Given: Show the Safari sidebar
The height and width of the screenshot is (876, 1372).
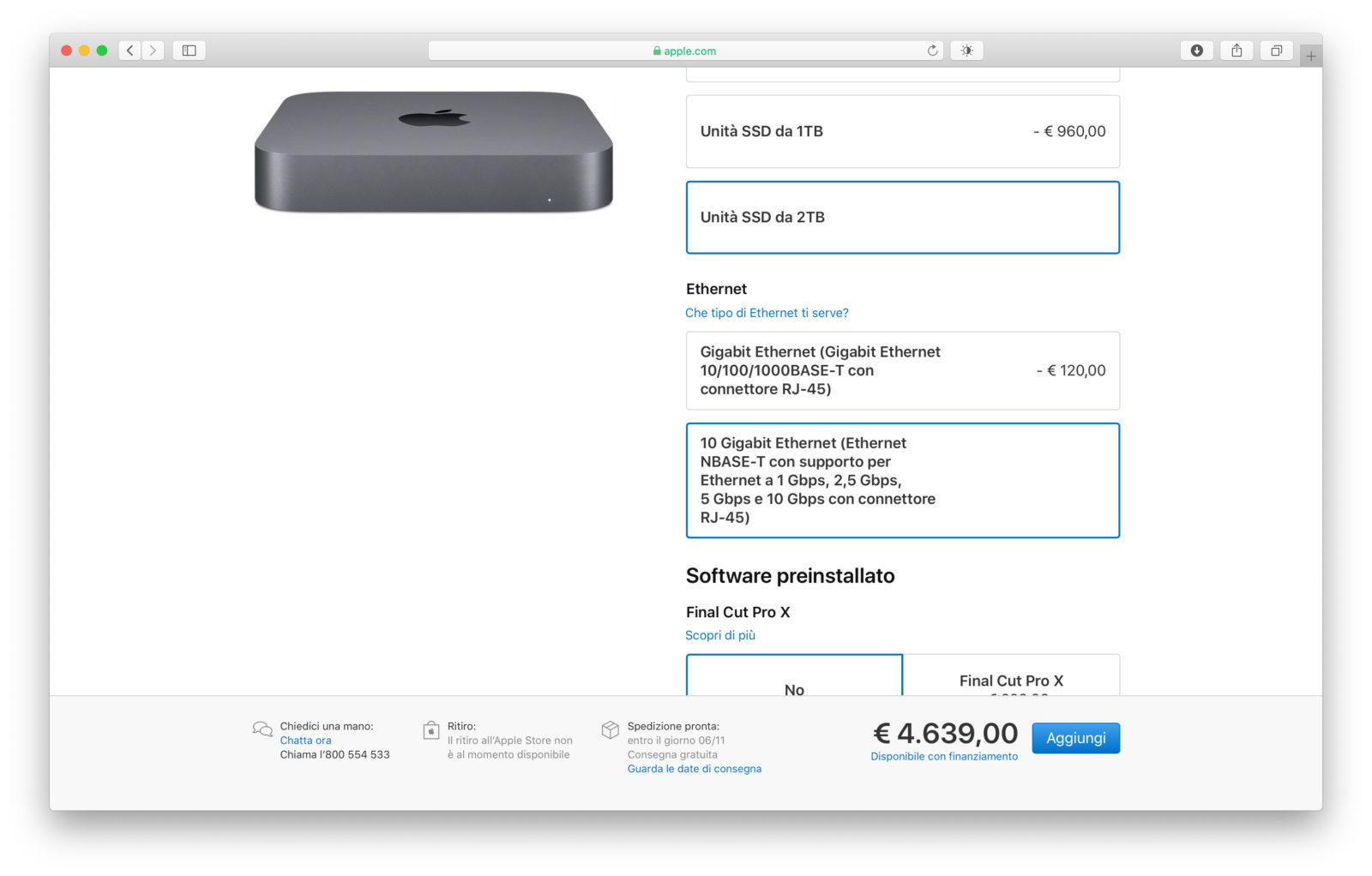Looking at the screenshot, I should coord(190,51).
